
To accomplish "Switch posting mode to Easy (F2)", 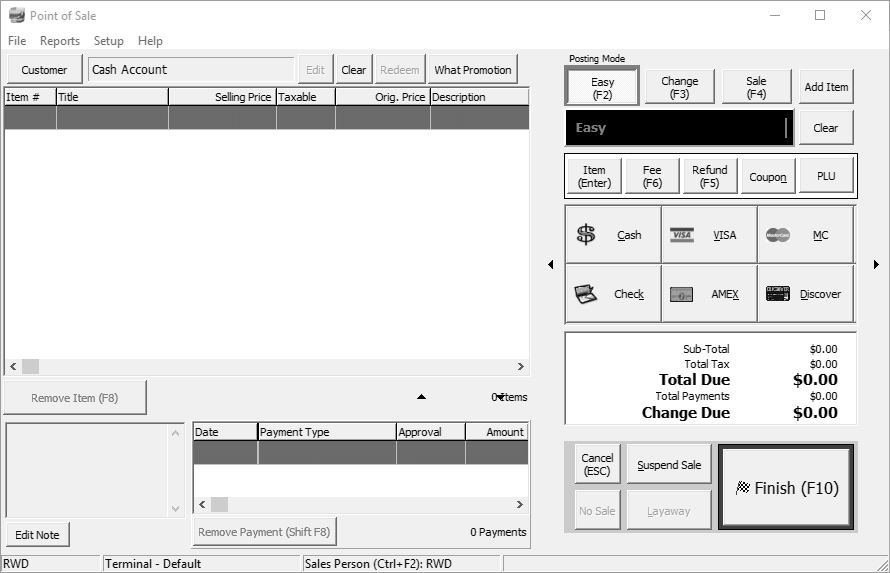I will 602,86.
